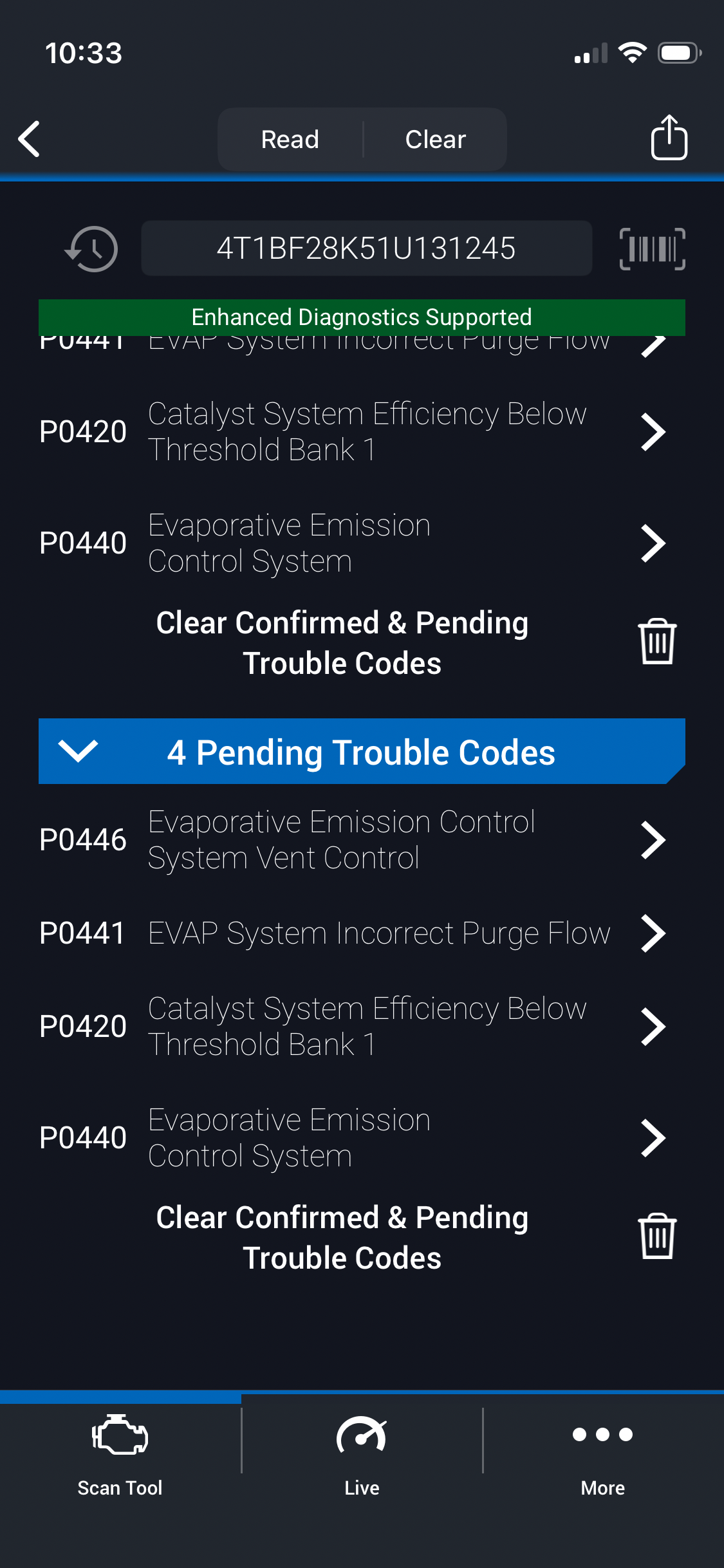The width and height of the screenshot is (724, 1568).
Task: Collapse the 4 Pending Trouble Codes section
Action: [78, 751]
